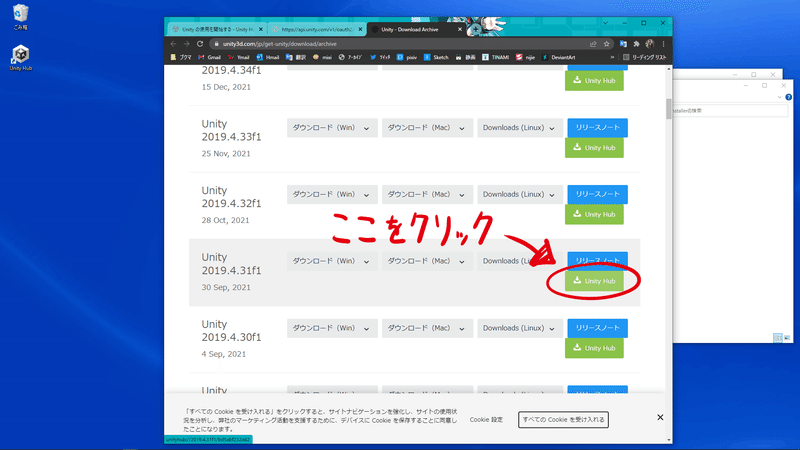Open the Unity Hub desktop shortcut
The image size is (800, 450).
pos(20,58)
